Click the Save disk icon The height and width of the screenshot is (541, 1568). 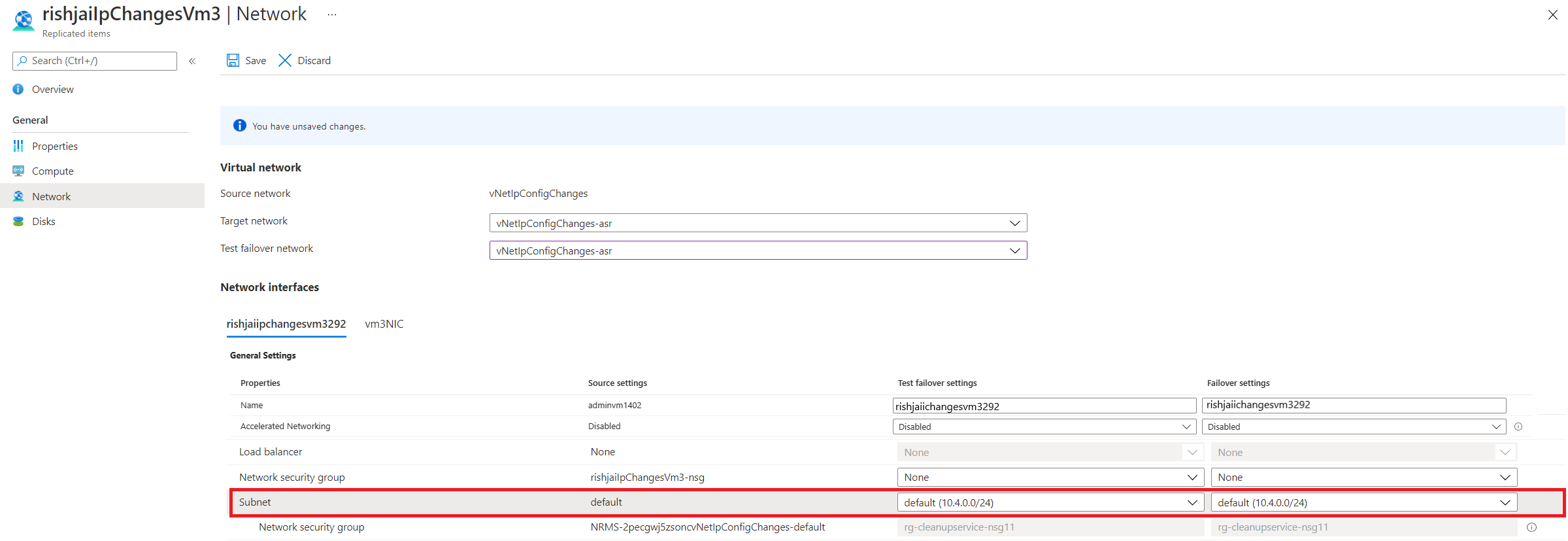click(x=233, y=60)
